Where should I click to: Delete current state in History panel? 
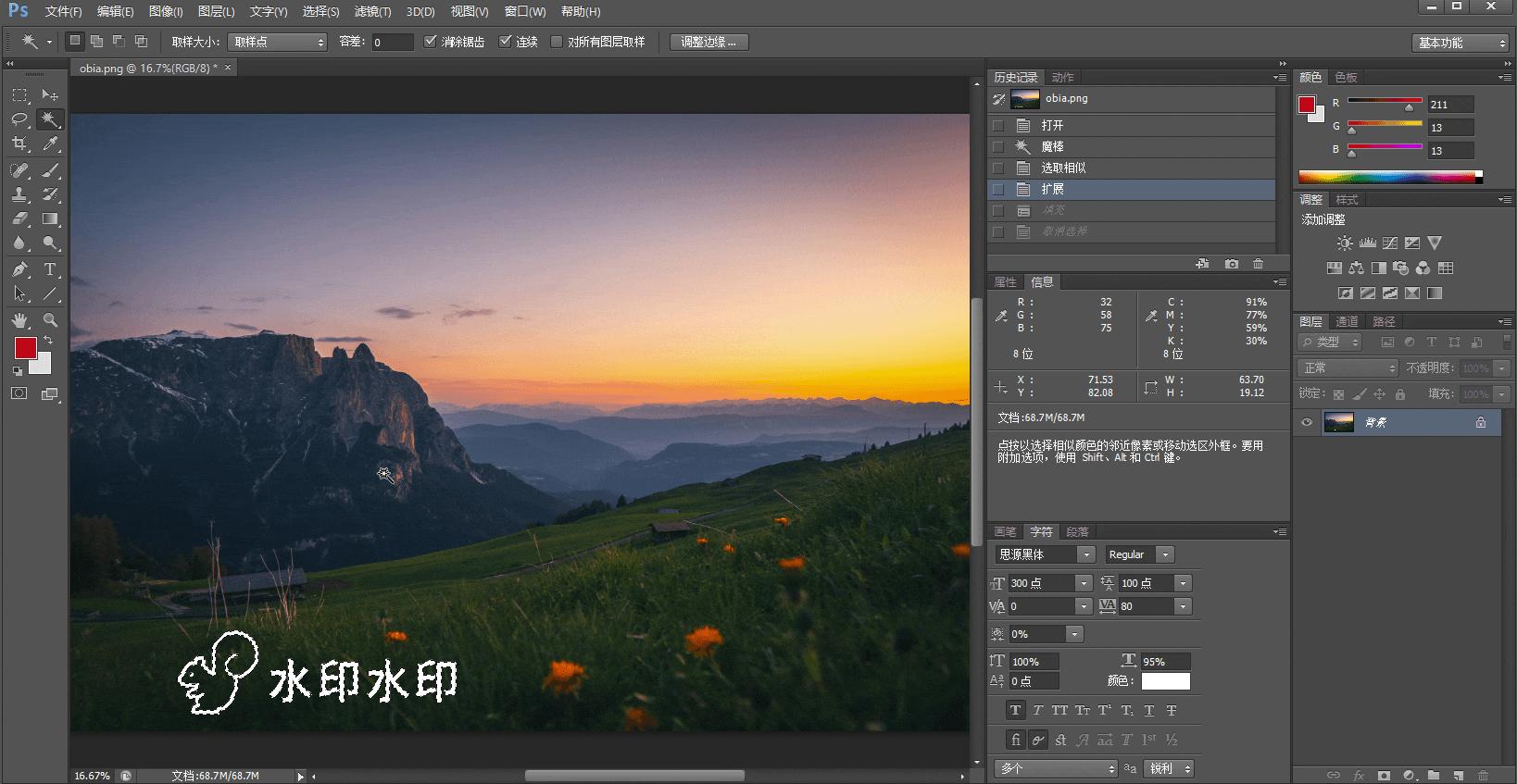(x=1258, y=264)
